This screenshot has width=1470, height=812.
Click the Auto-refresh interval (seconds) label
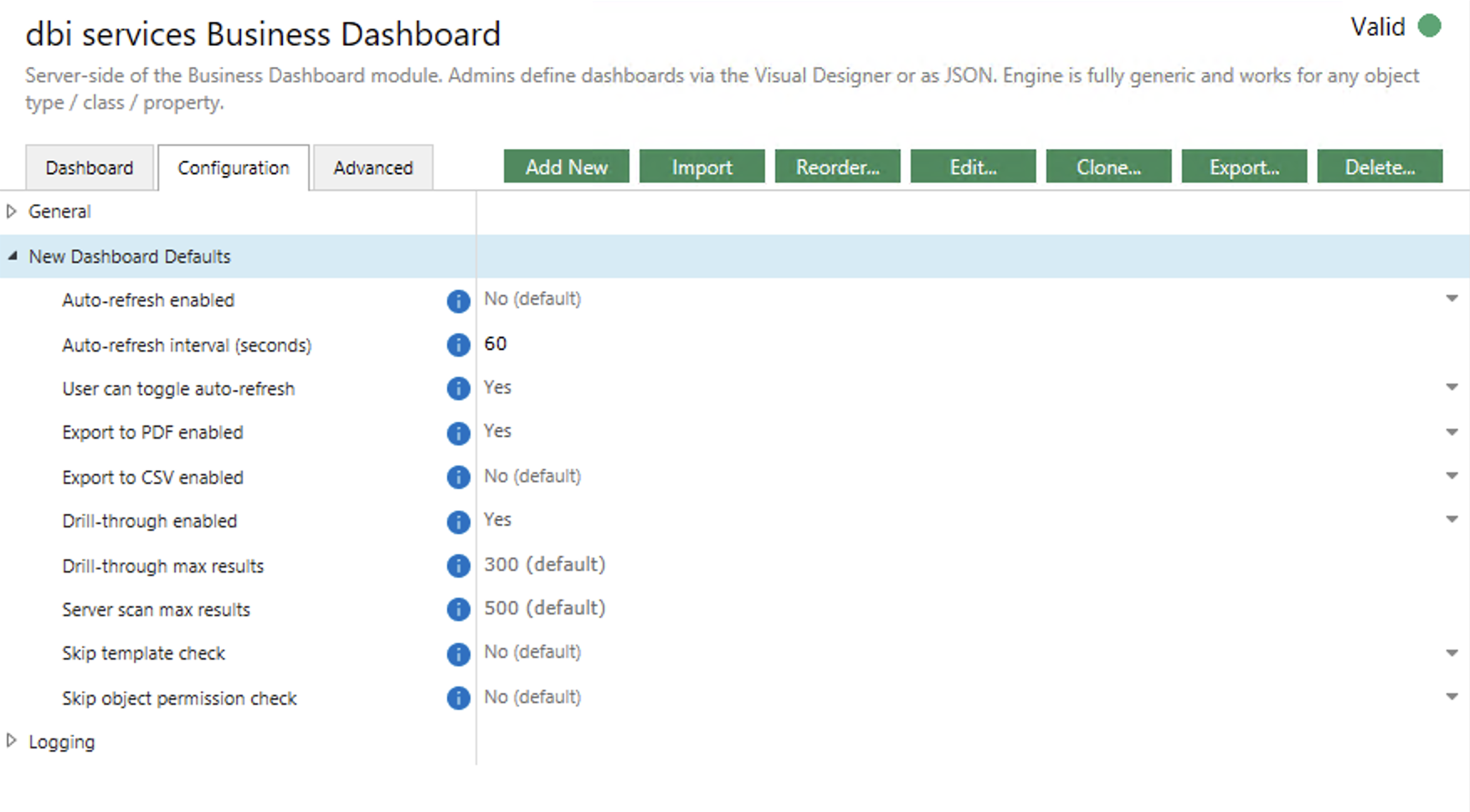coord(187,346)
